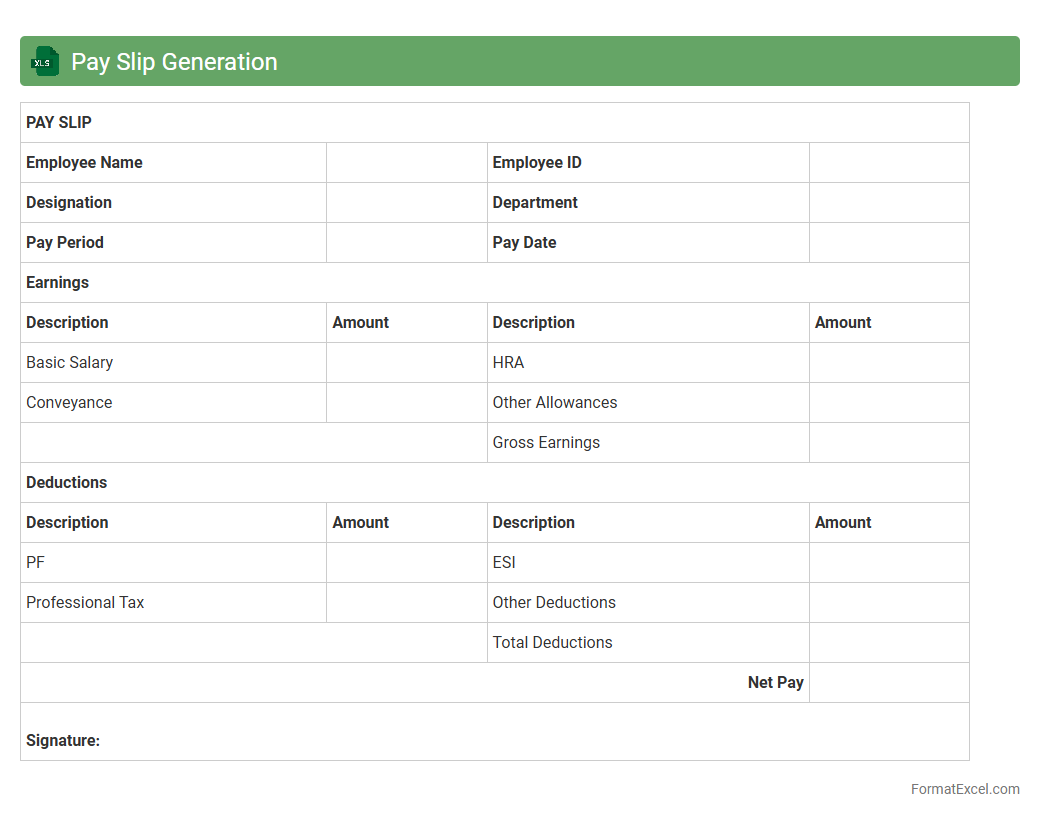Click the Basic Salary amount cell
This screenshot has width=1040, height=818.
click(x=406, y=363)
